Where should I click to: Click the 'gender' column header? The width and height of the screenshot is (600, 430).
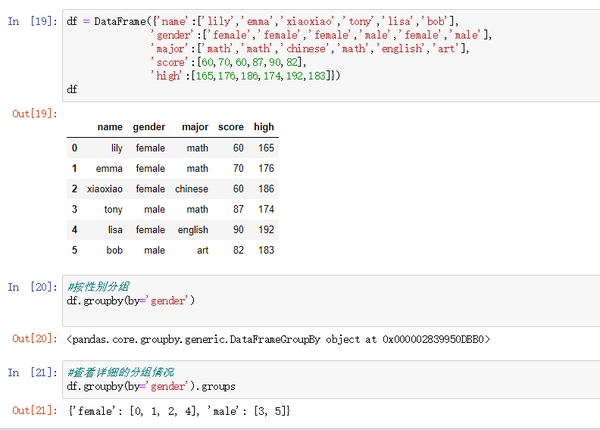[x=149, y=127]
